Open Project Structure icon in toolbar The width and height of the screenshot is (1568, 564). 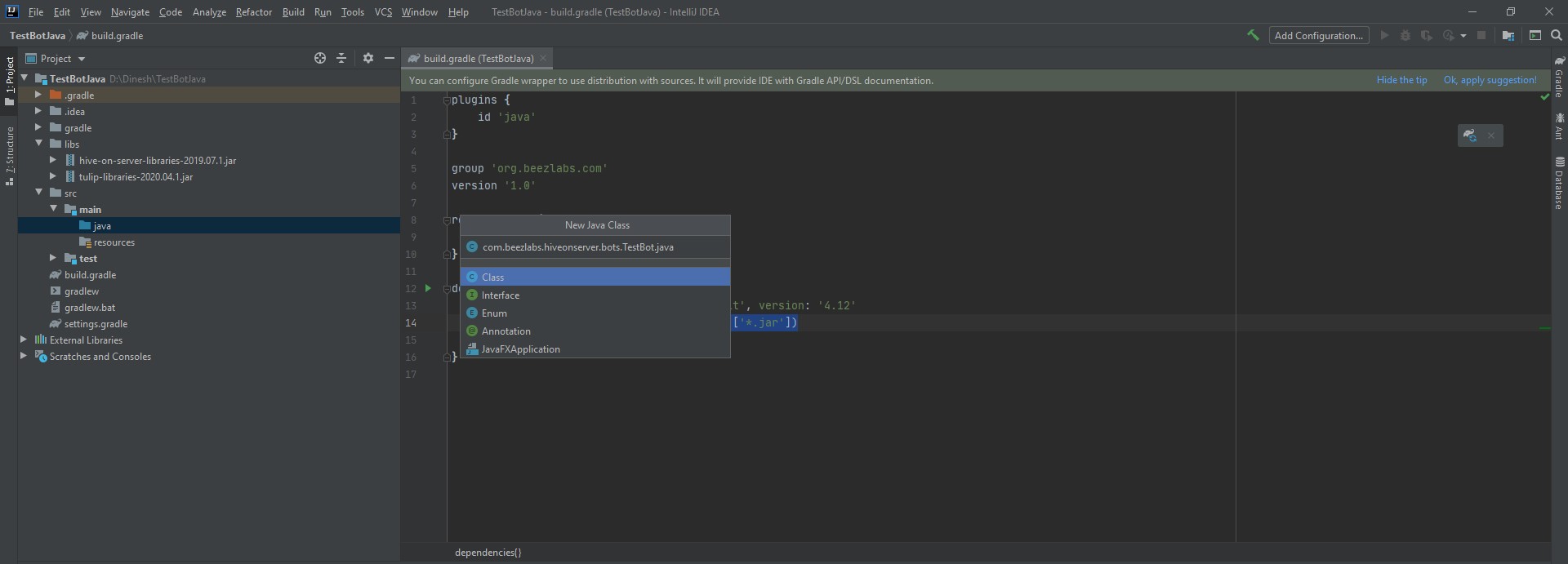[x=1508, y=35]
